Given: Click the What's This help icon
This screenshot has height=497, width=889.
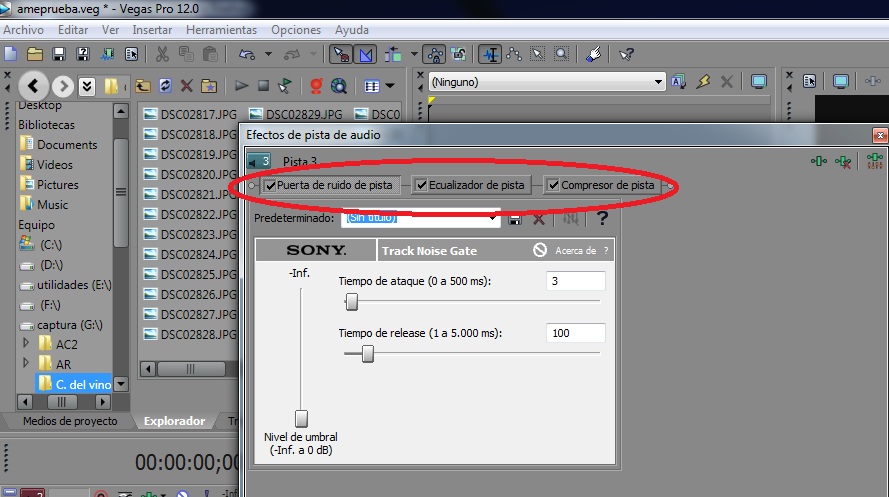Looking at the screenshot, I should (x=626, y=54).
